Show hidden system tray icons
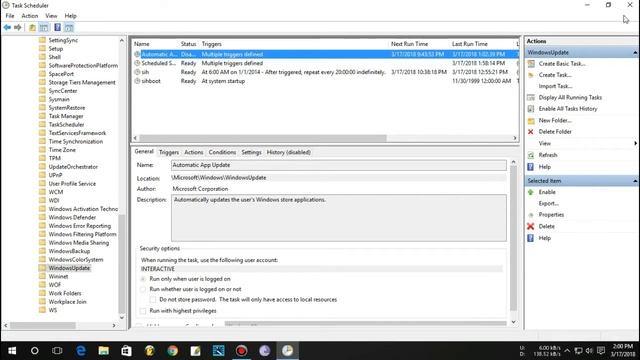The height and width of the screenshot is (360, 640). [567, 351]
